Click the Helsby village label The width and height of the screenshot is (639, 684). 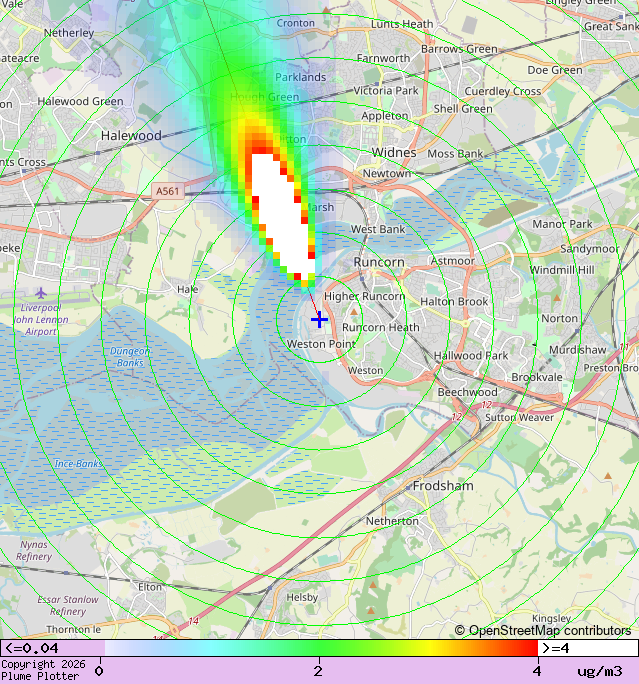tap(302, 597)
